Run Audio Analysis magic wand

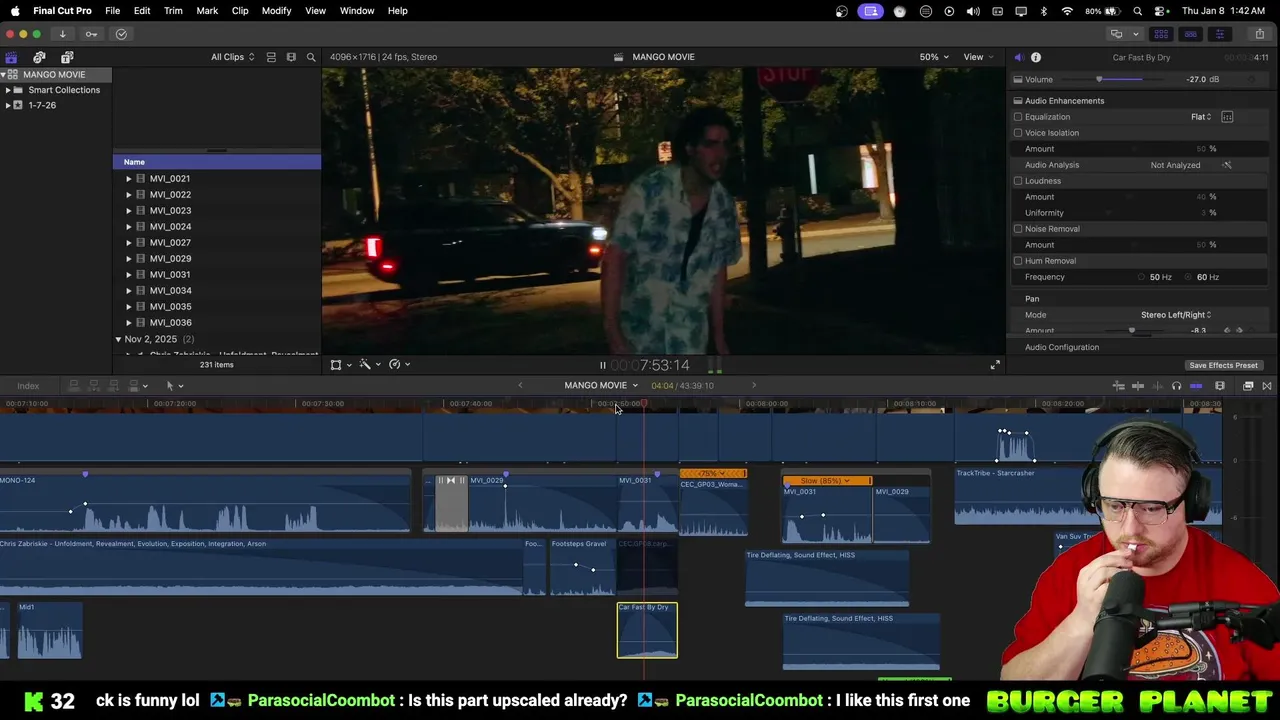pos(1227,165)
